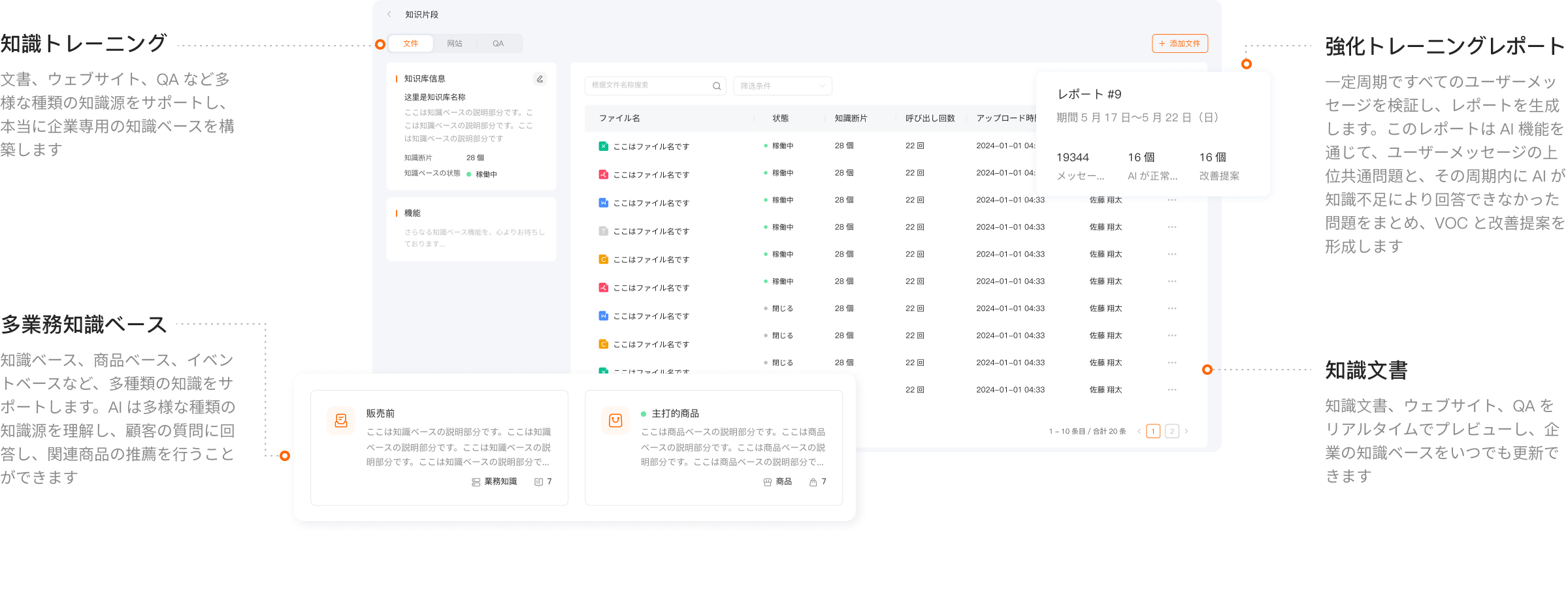1568x606 pixels.
Task: Click 28 個 value in 知识库信息 card
Action: [x=475, y=158]
